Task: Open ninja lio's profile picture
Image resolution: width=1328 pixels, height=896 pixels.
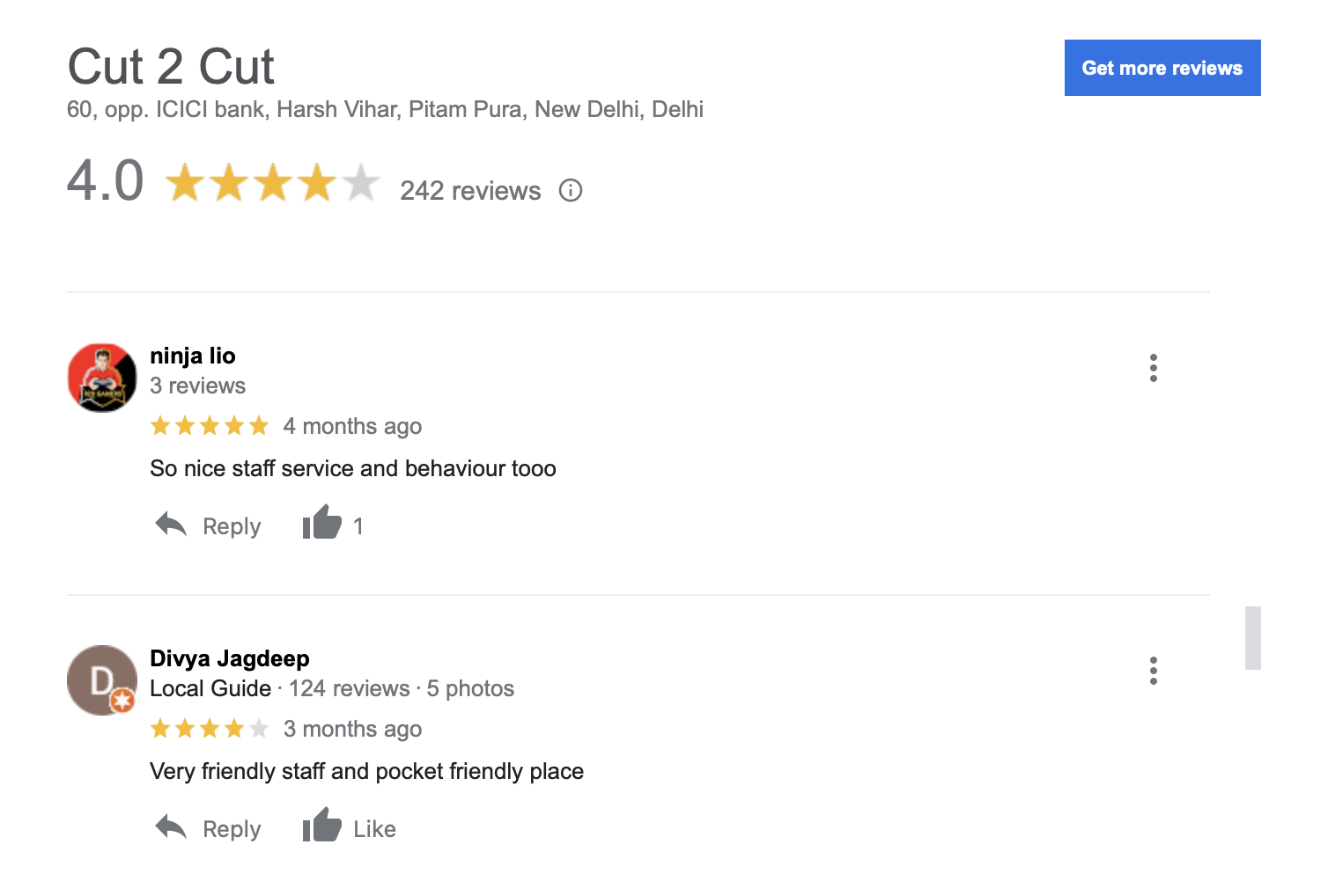Action: point(102,378)
